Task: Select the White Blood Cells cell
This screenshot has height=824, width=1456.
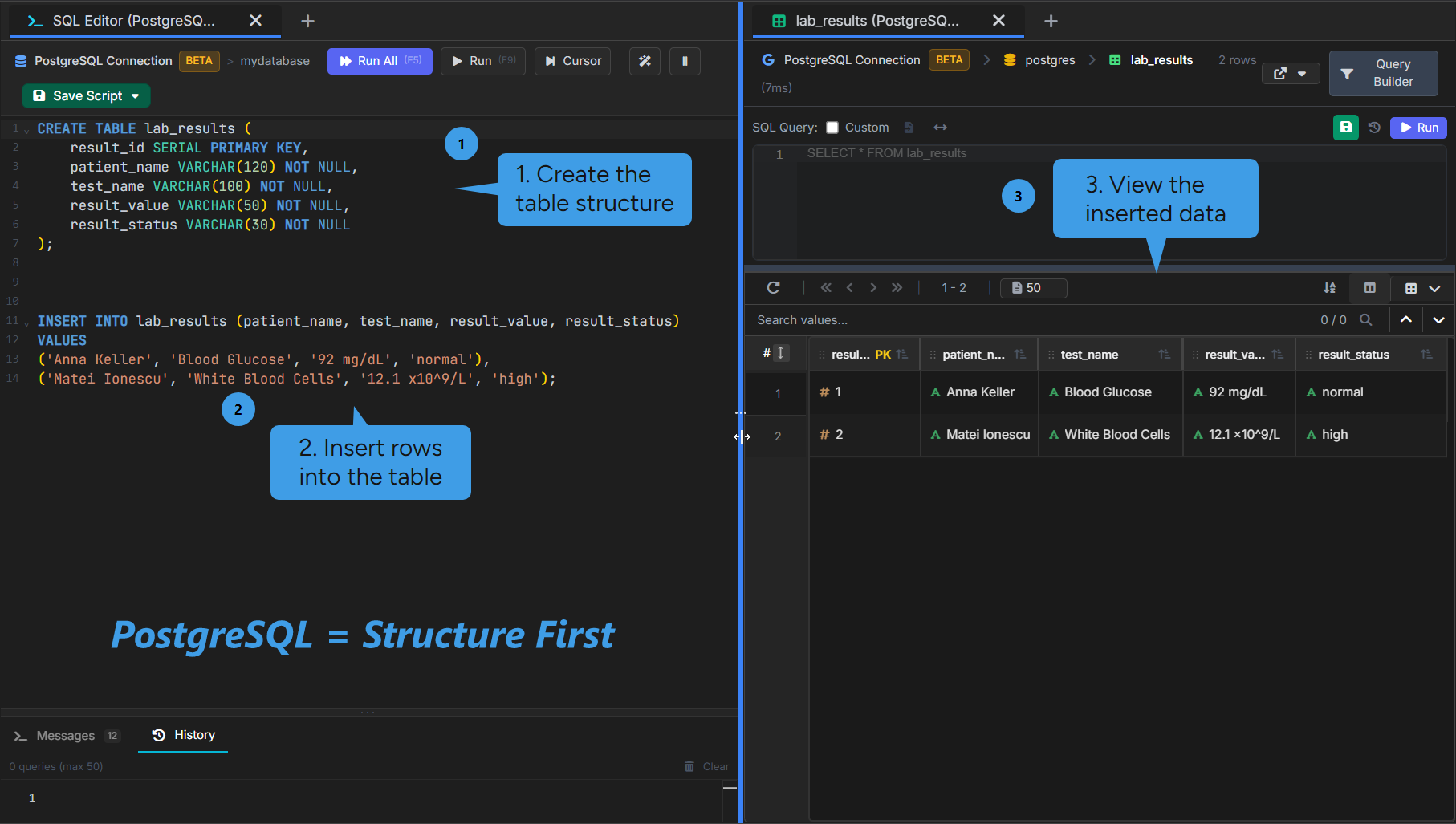Action: click(x=1111, y=435)
